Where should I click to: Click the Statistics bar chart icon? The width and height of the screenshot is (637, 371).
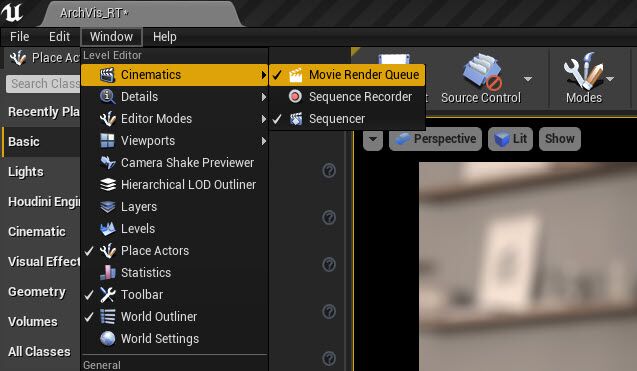[x=107, y=272]
